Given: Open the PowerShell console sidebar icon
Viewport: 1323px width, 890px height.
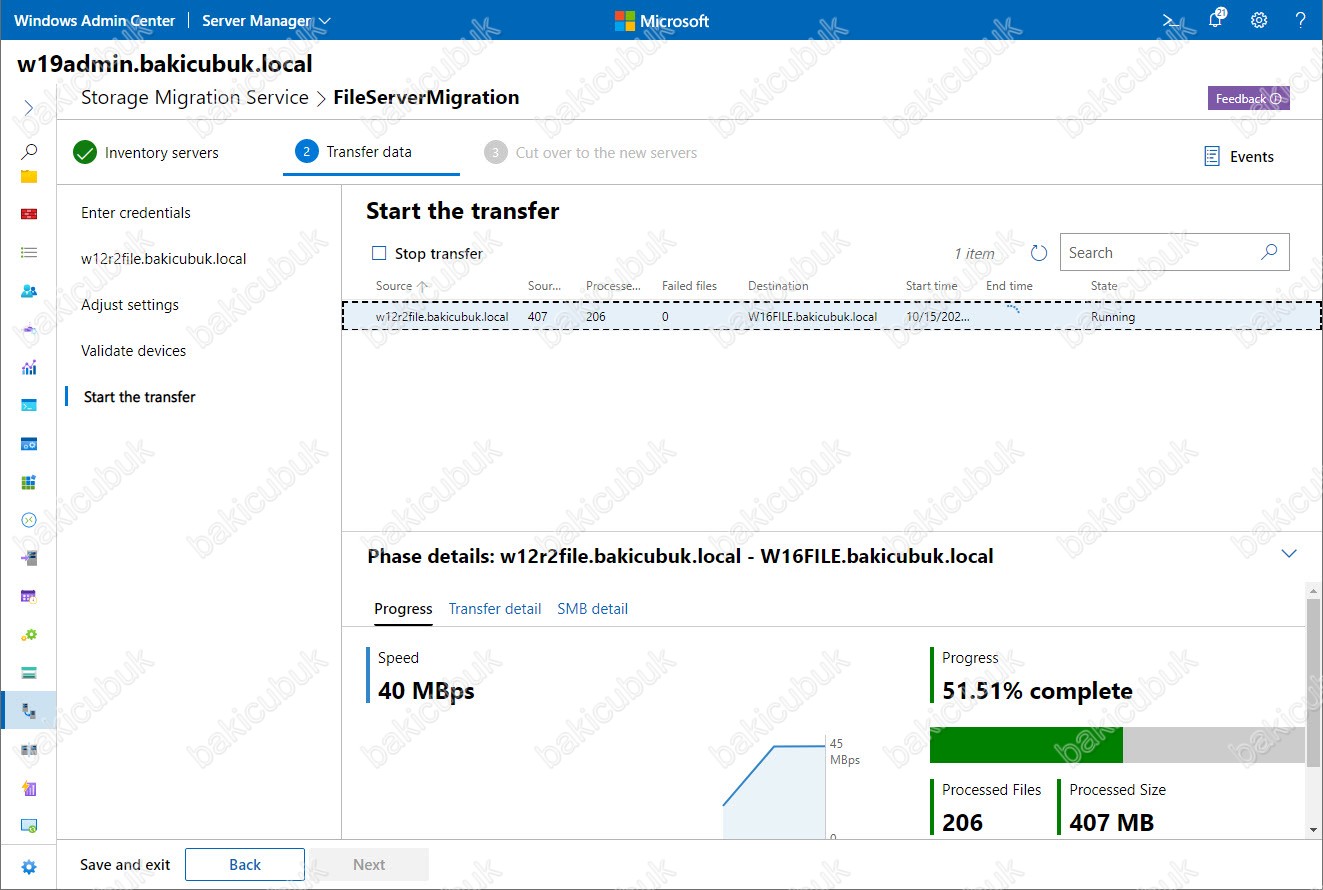Looking at the screenshot, I should pyautogui.click(x=29, y=405).
